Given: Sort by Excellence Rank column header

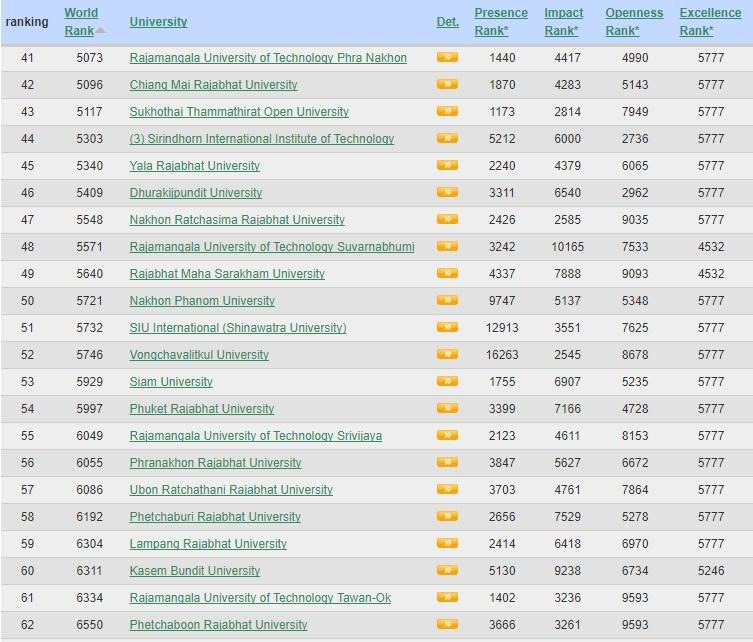Looking at the screenshot, I should [710, 22].
